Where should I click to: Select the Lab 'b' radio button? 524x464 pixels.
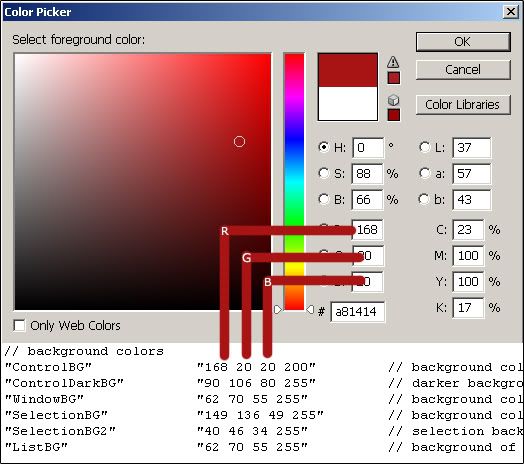click(x=424, y=199)
